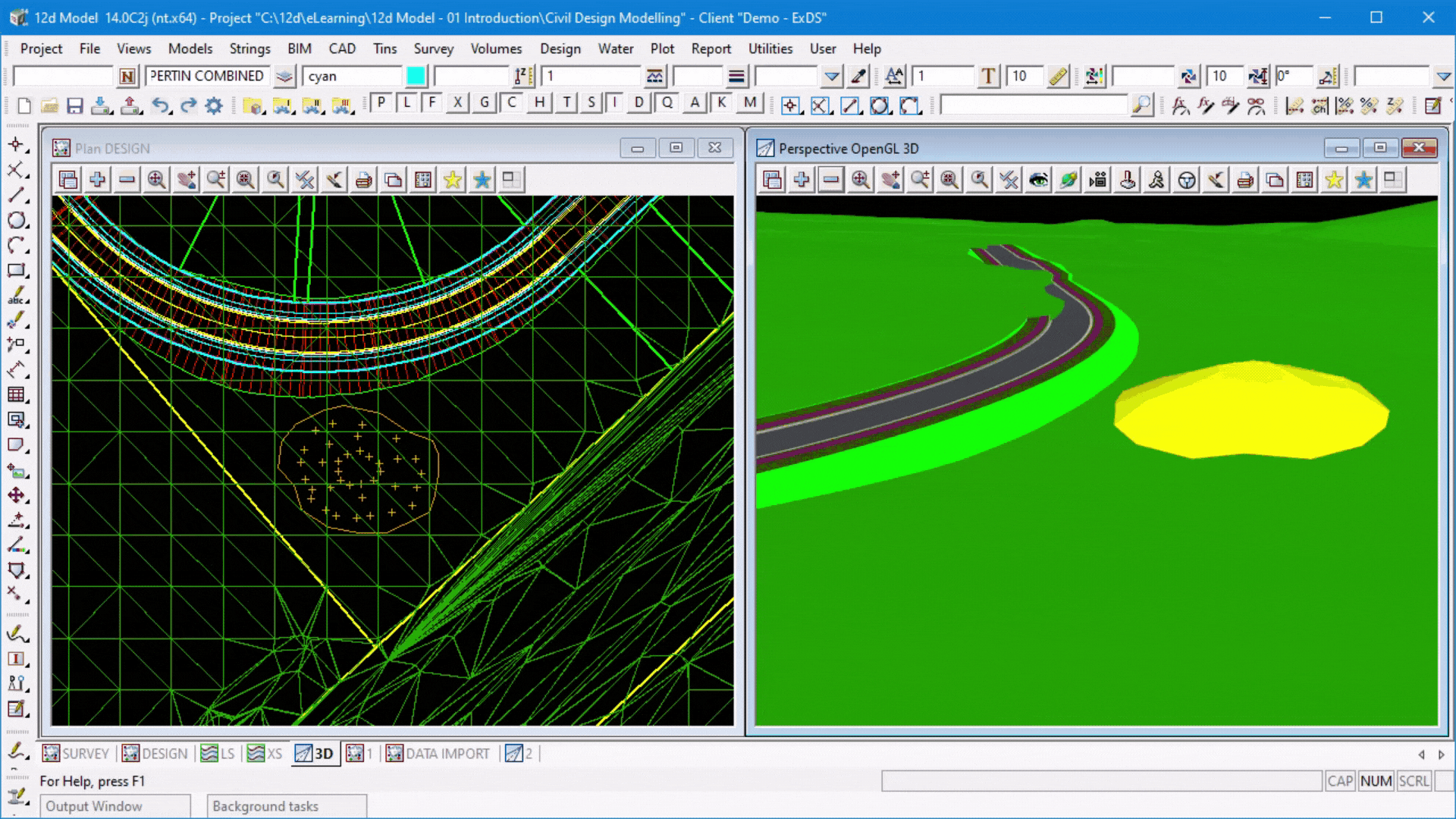1456x819 pixels.
Task: Click the walk-through person icon in Perspective view
Action: [1156, 180]
